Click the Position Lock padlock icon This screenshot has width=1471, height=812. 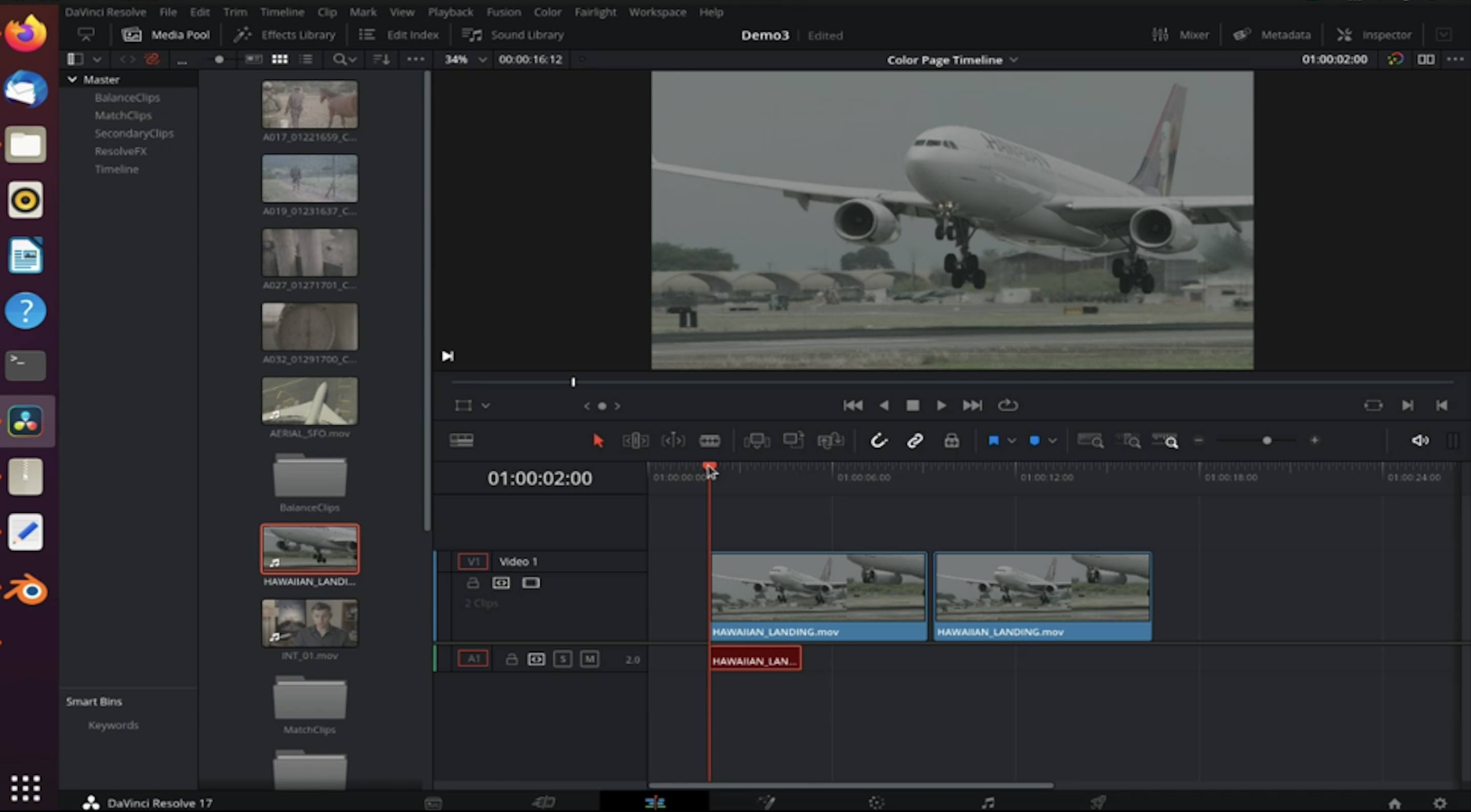point(951,440)
